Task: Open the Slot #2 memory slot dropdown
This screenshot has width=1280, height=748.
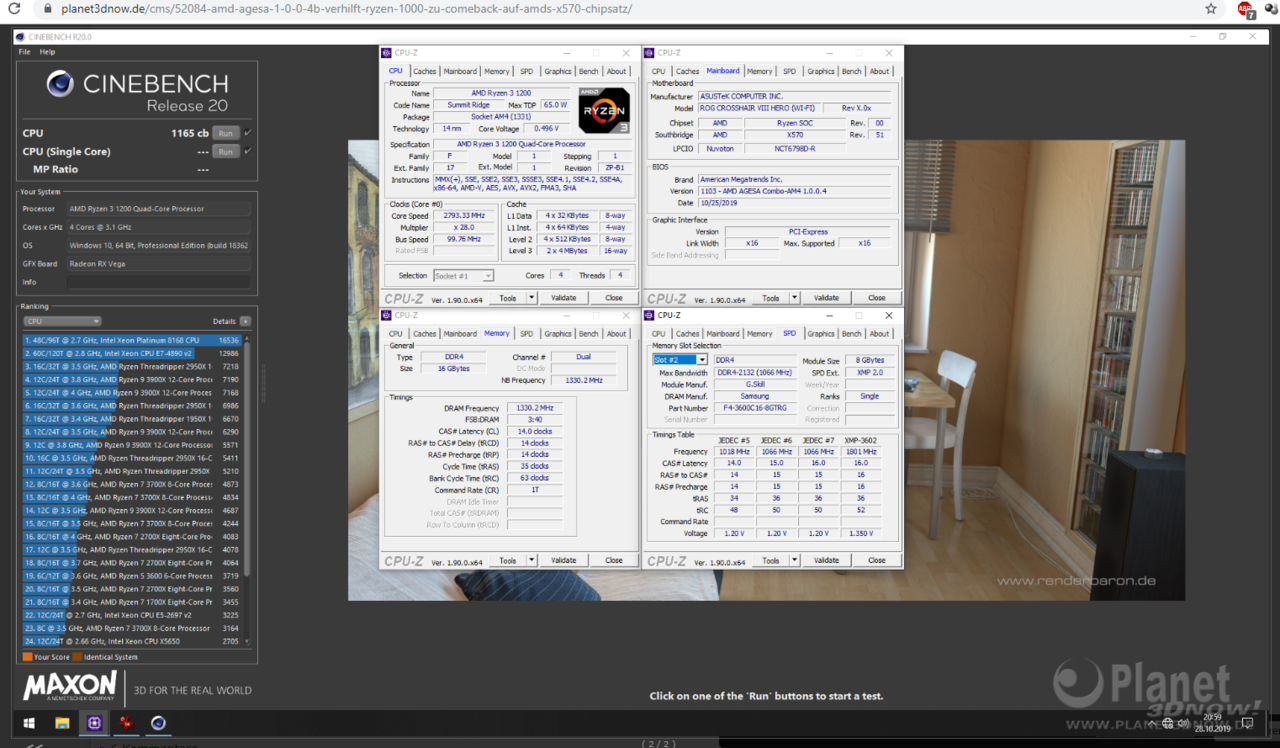Action: 680,360
